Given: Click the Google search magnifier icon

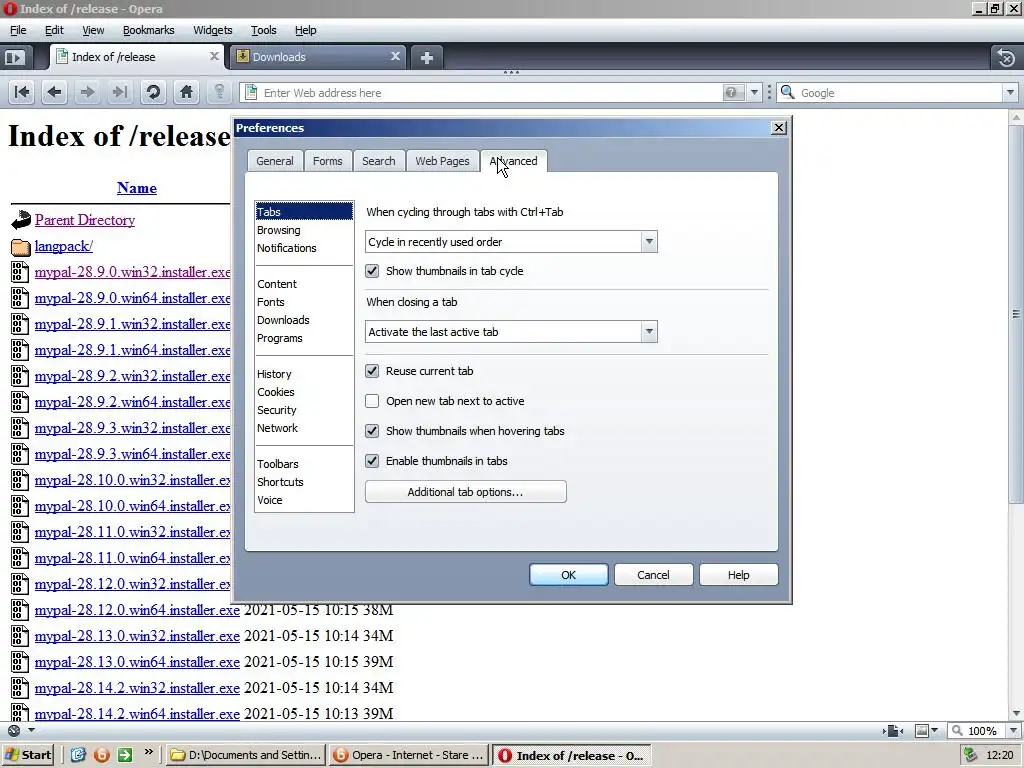Looking at the screenshot, I should (788, 92).
